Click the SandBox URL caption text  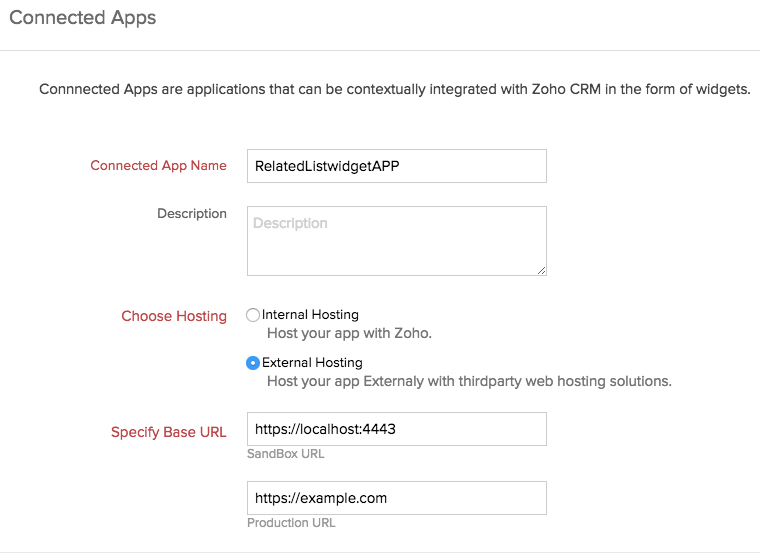pos(285,454)
